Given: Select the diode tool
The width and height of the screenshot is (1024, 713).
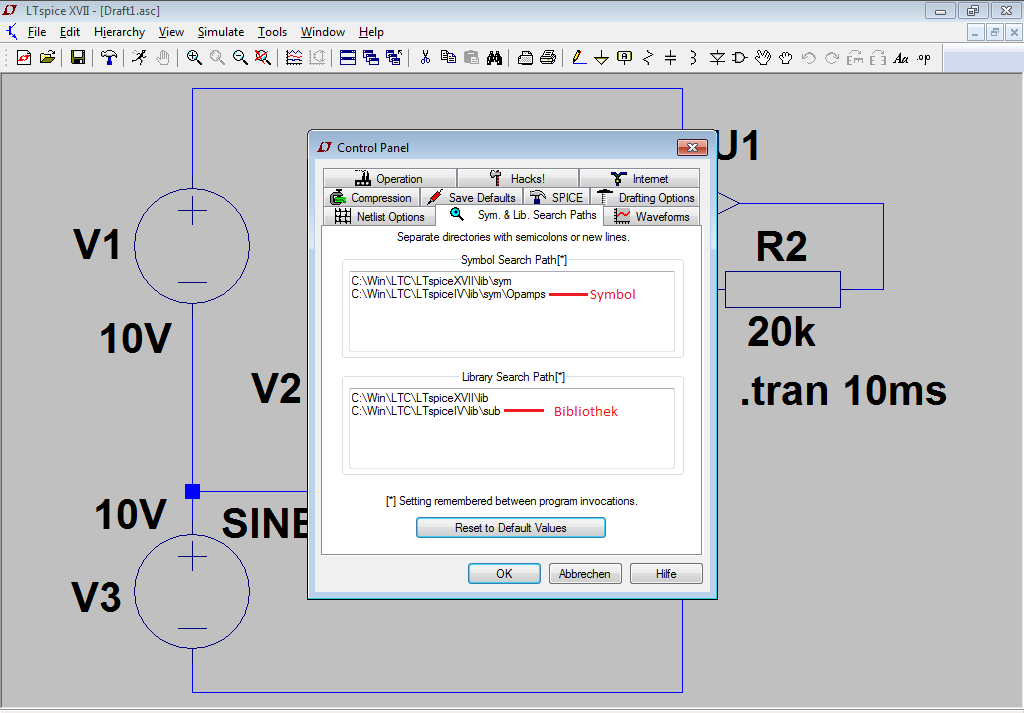Looking at the screenshot, I should [717, 58].
